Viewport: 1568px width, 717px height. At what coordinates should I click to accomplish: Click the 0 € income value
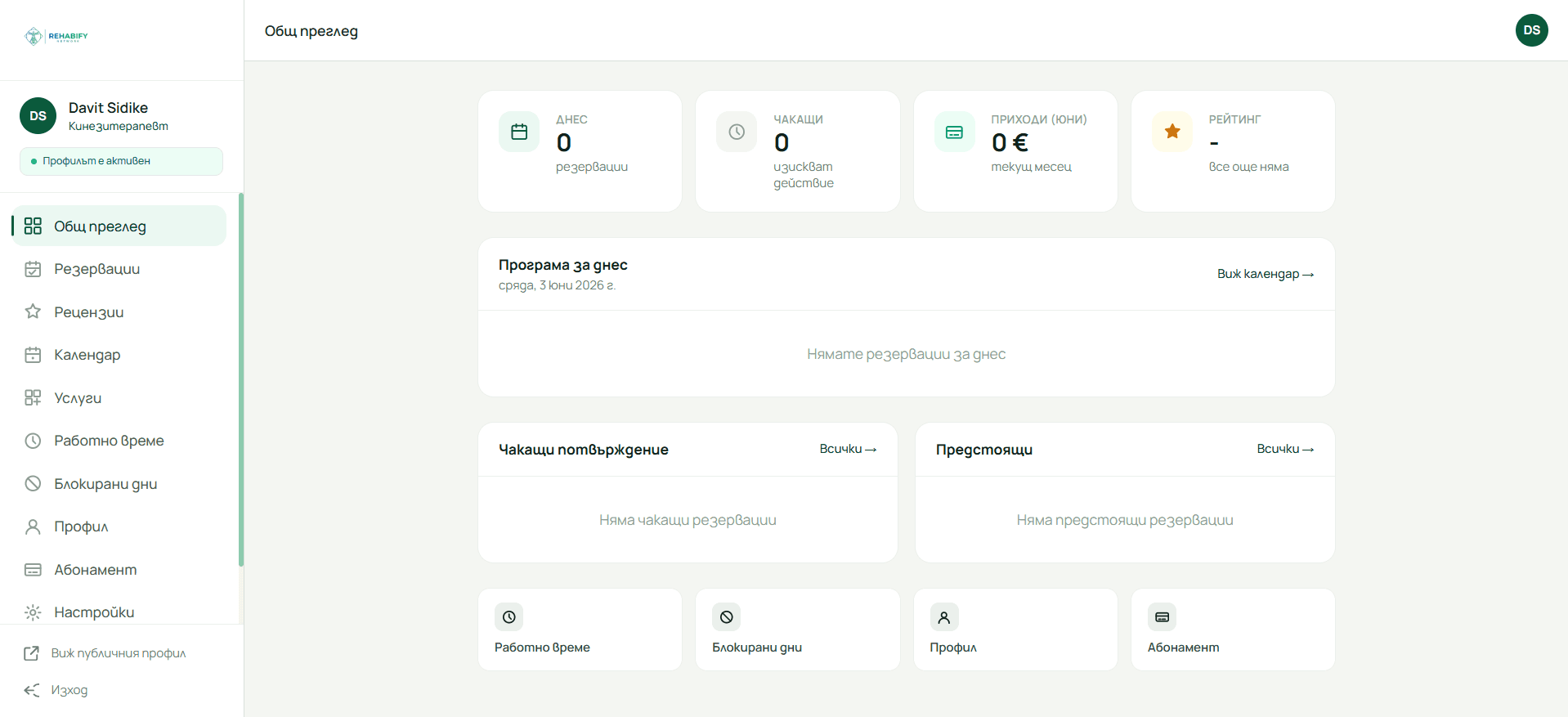coord(1010,142)
